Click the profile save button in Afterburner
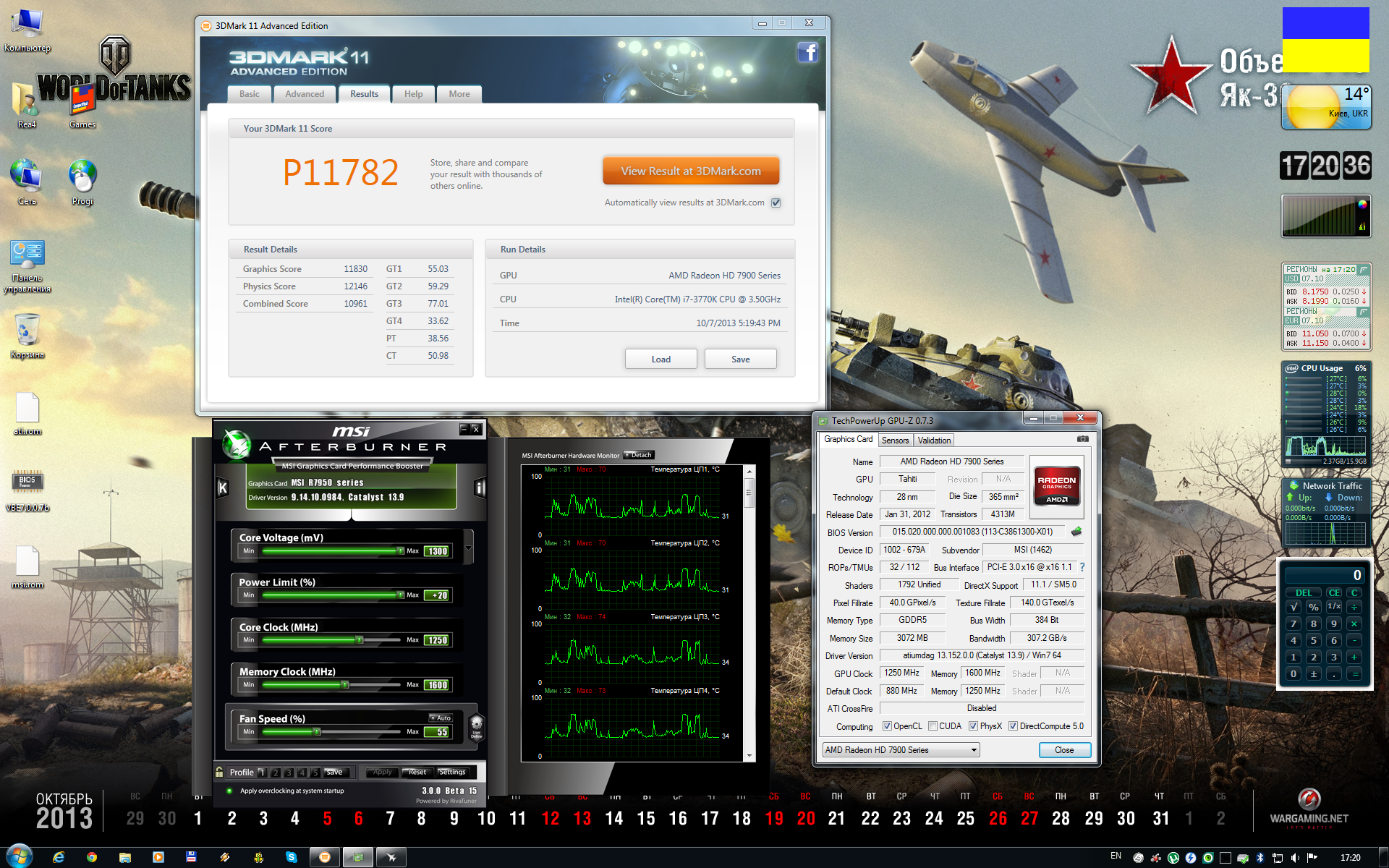The image size is (1389, 868). (x=335, y=772)
